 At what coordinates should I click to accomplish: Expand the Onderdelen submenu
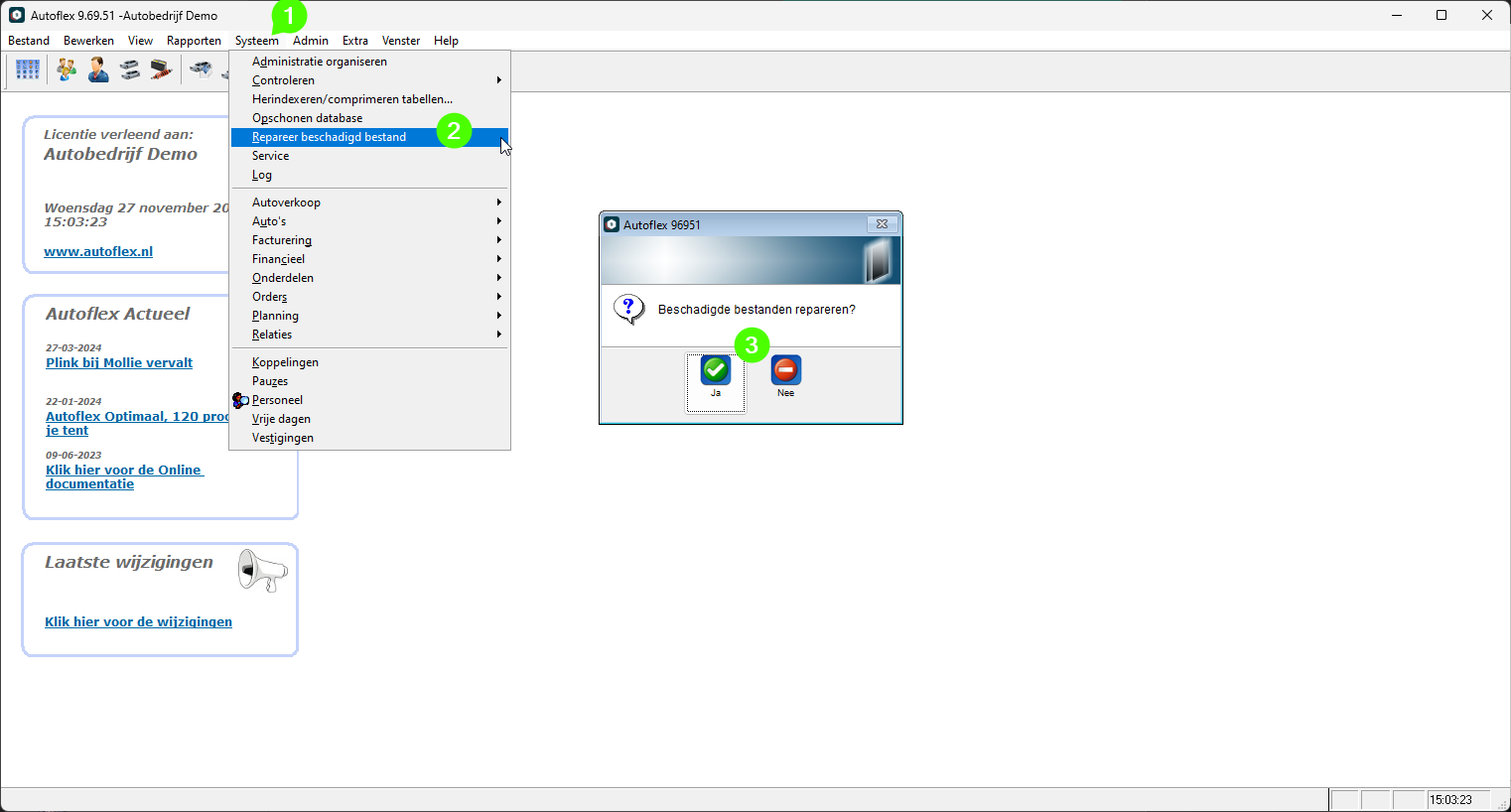click(x=370, y=278)
